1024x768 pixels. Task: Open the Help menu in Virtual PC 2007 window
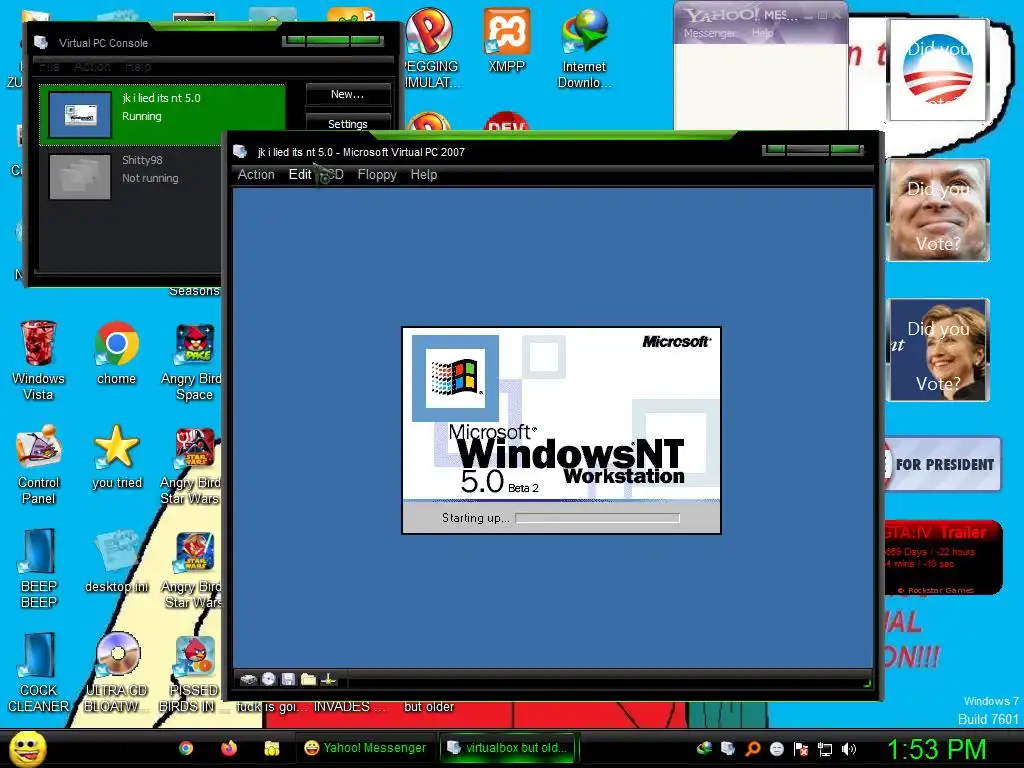point(423,174)
